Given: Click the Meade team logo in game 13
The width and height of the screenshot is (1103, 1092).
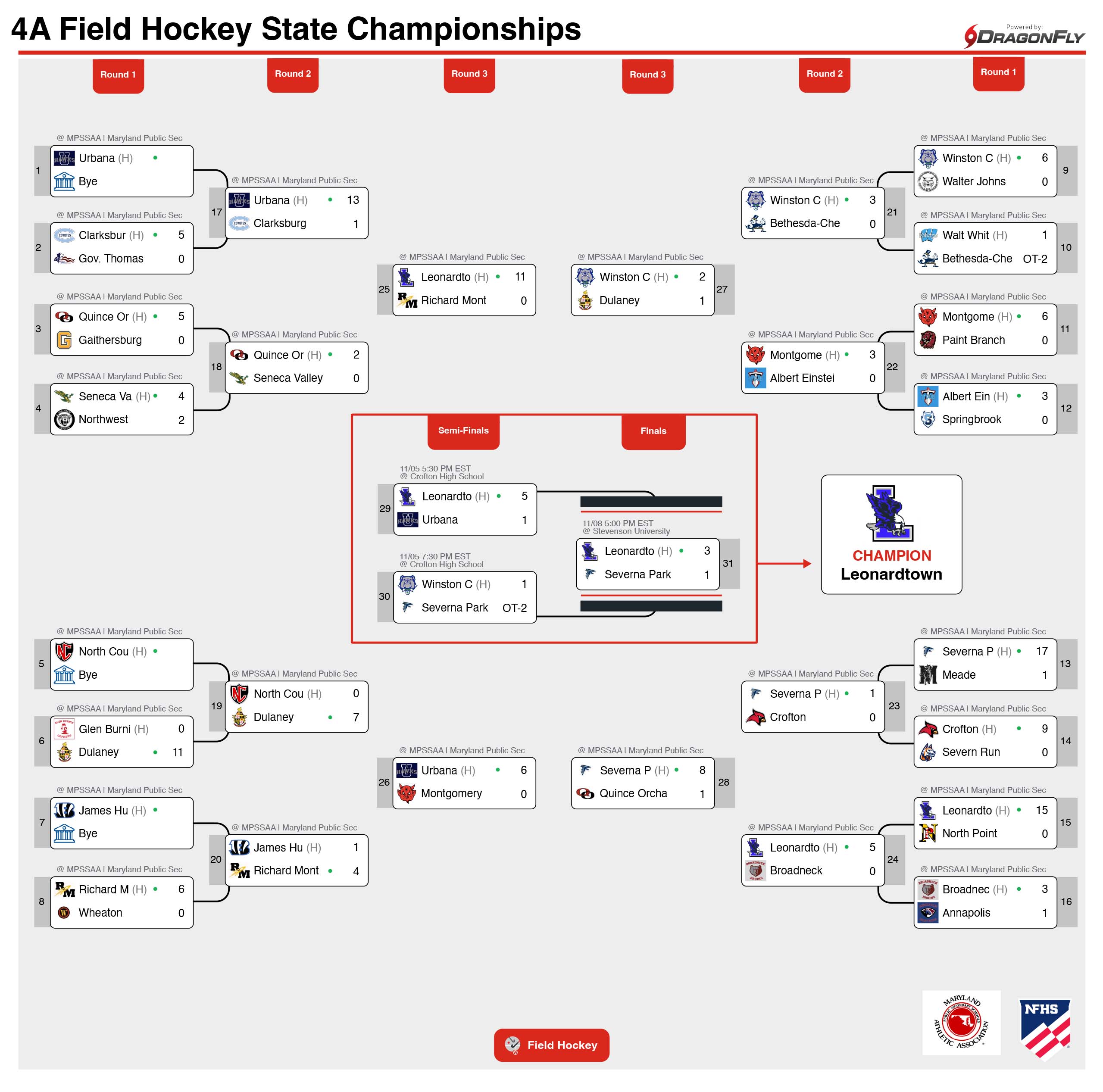Looking at the screenshot, I should 928,675.
